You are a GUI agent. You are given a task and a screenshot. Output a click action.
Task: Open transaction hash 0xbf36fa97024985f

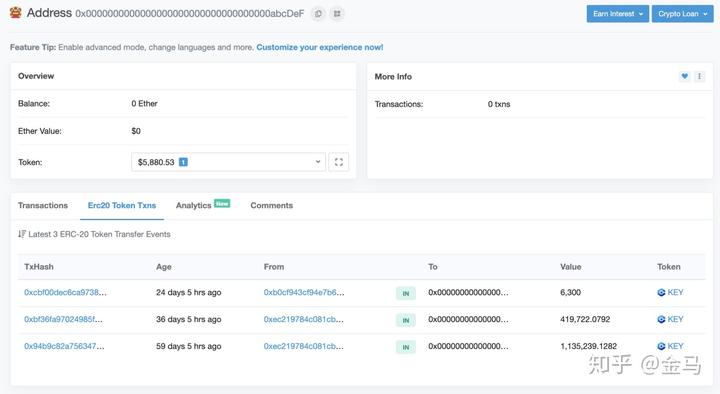point(63,319)
